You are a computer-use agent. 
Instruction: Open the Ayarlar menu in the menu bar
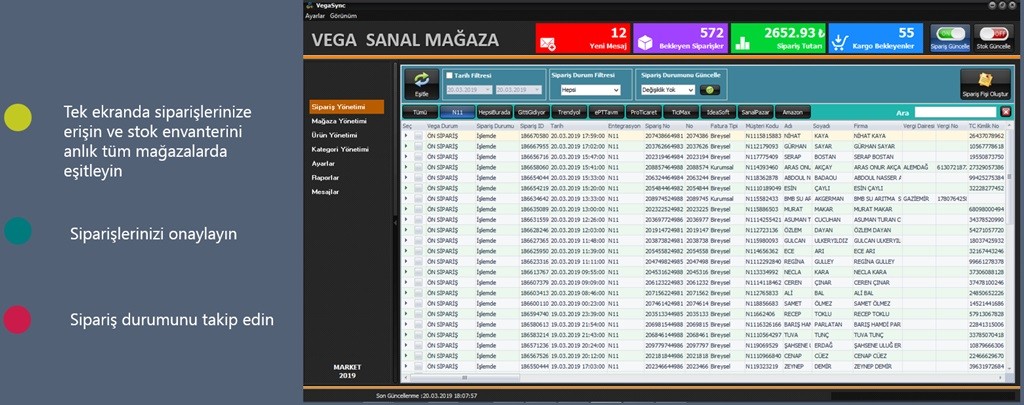pyautogui.click(x=315, y=15)
